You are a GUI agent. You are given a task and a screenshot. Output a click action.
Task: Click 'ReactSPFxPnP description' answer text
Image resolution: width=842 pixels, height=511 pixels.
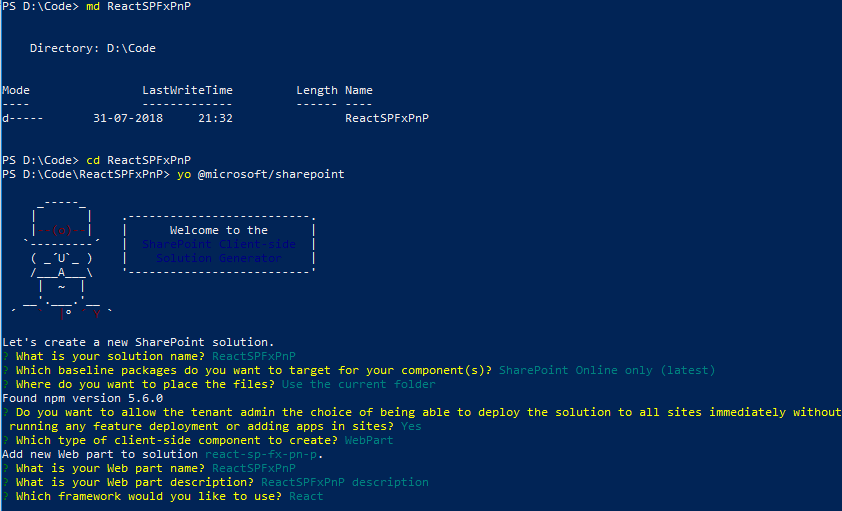point(345,482)
